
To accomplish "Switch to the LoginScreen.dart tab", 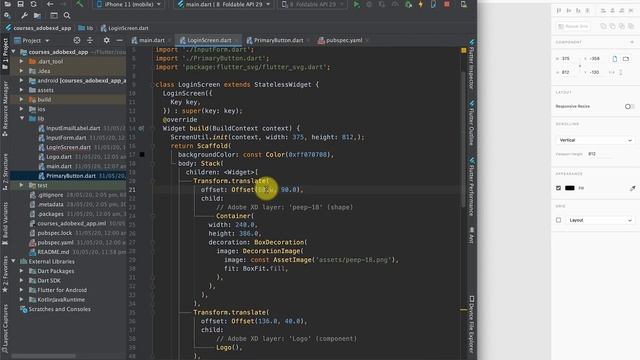I will pos(209,40).
